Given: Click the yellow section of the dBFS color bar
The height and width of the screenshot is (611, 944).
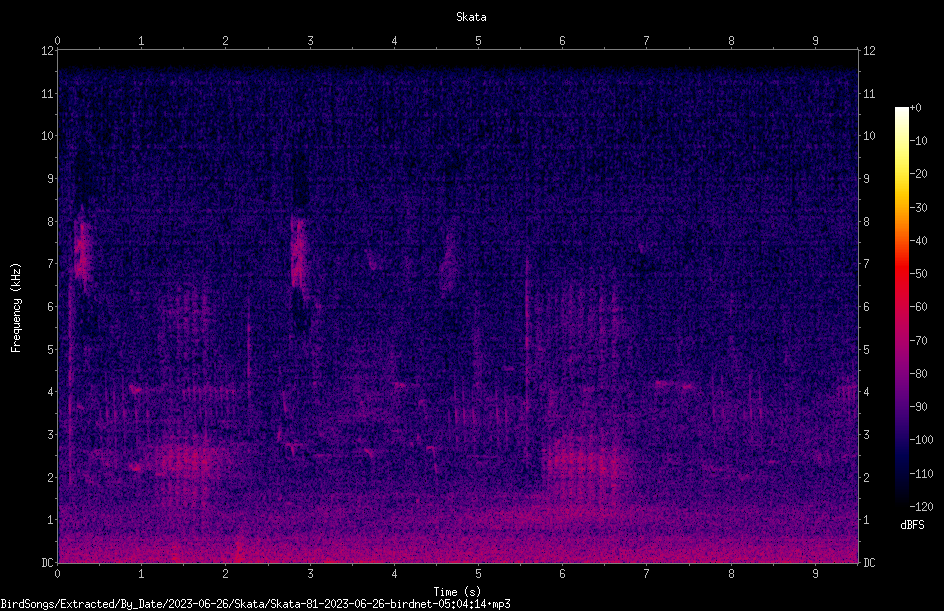Looking at the screenshot, I should tap(901, 175).
